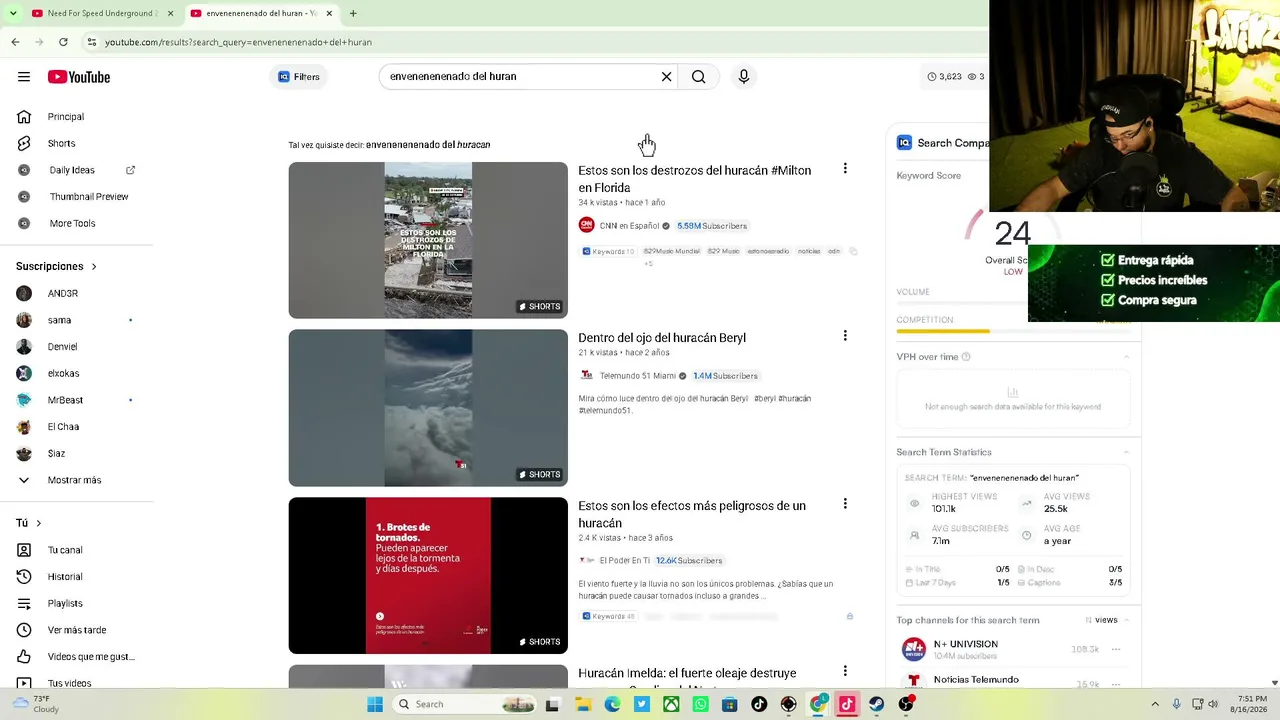Collapse the Top channels section
1280x720 pixels.
pos(1127,620)
